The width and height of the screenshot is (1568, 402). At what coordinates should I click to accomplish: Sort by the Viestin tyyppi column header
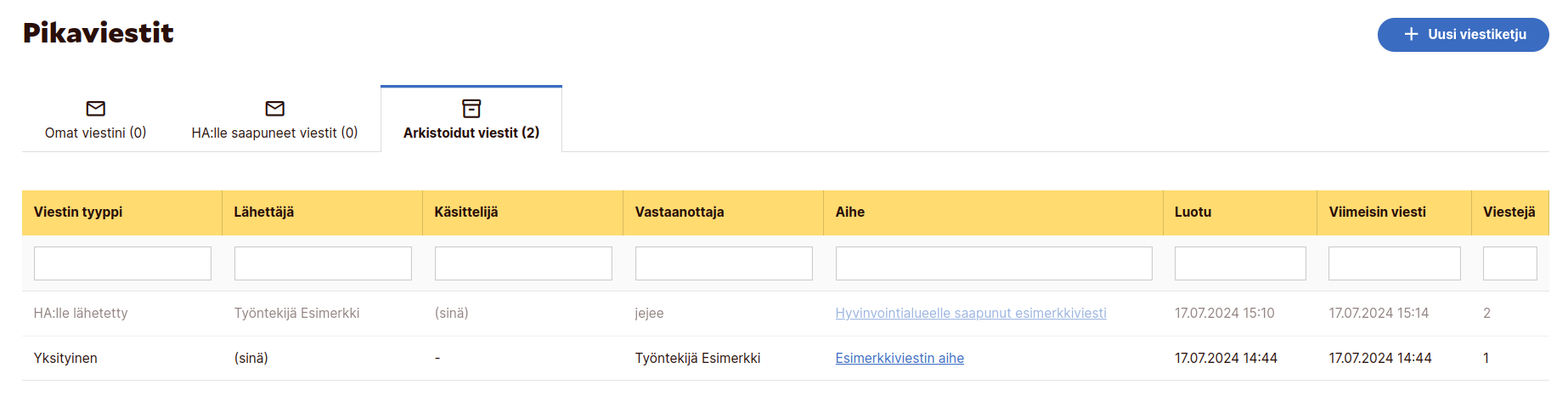(x=78, y=212)
